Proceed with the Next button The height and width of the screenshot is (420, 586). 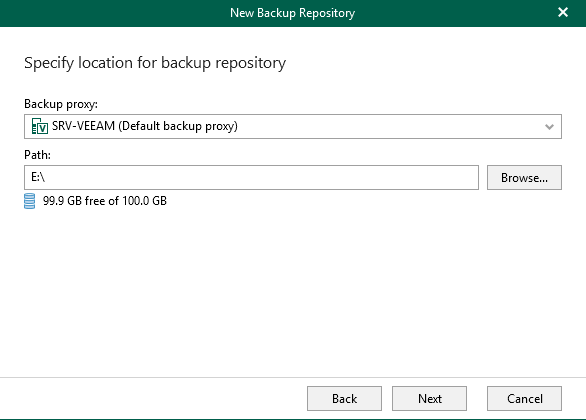click(x=429, y=398)
